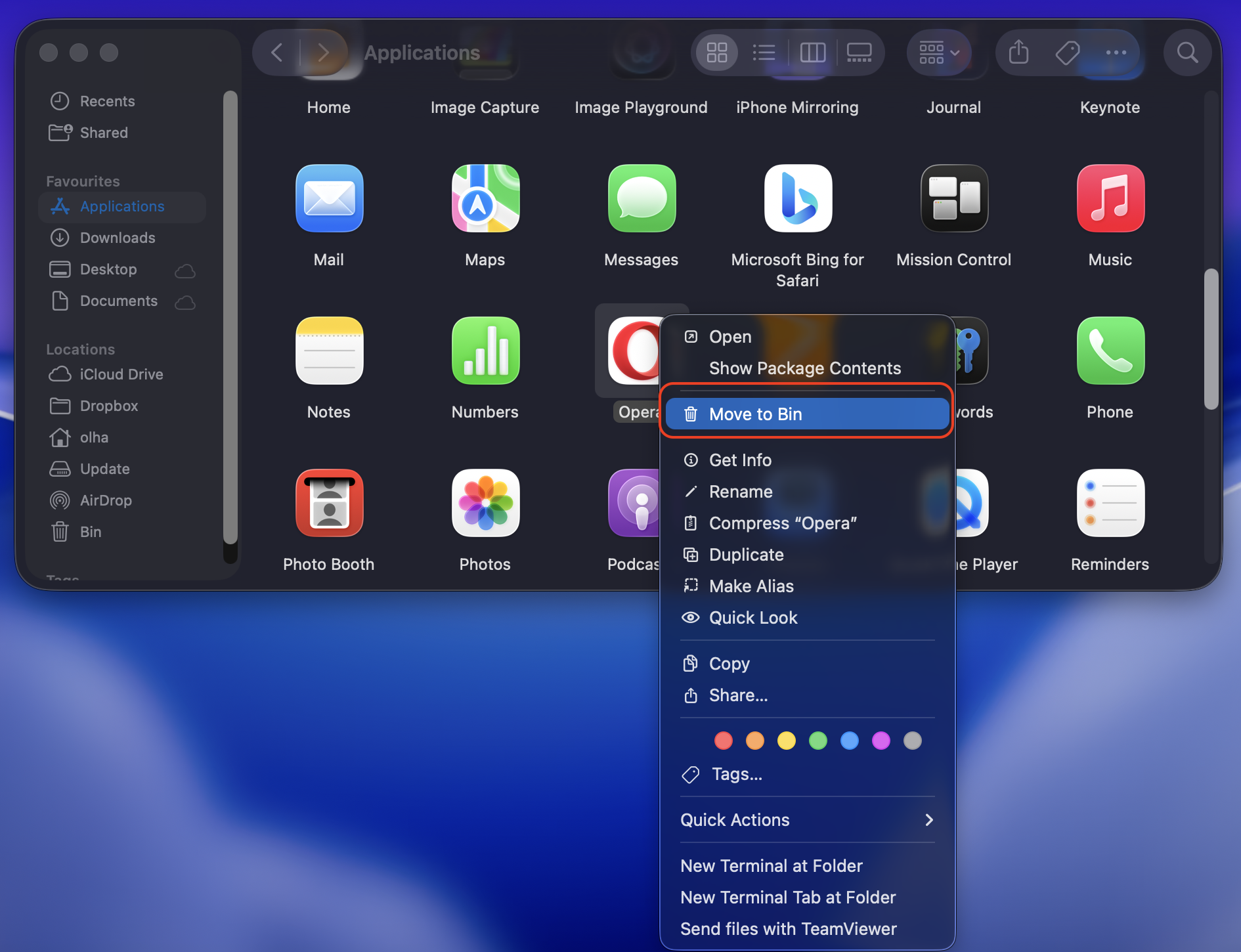
Task: Open Shared in the sidebar
Action: [122, 133]
